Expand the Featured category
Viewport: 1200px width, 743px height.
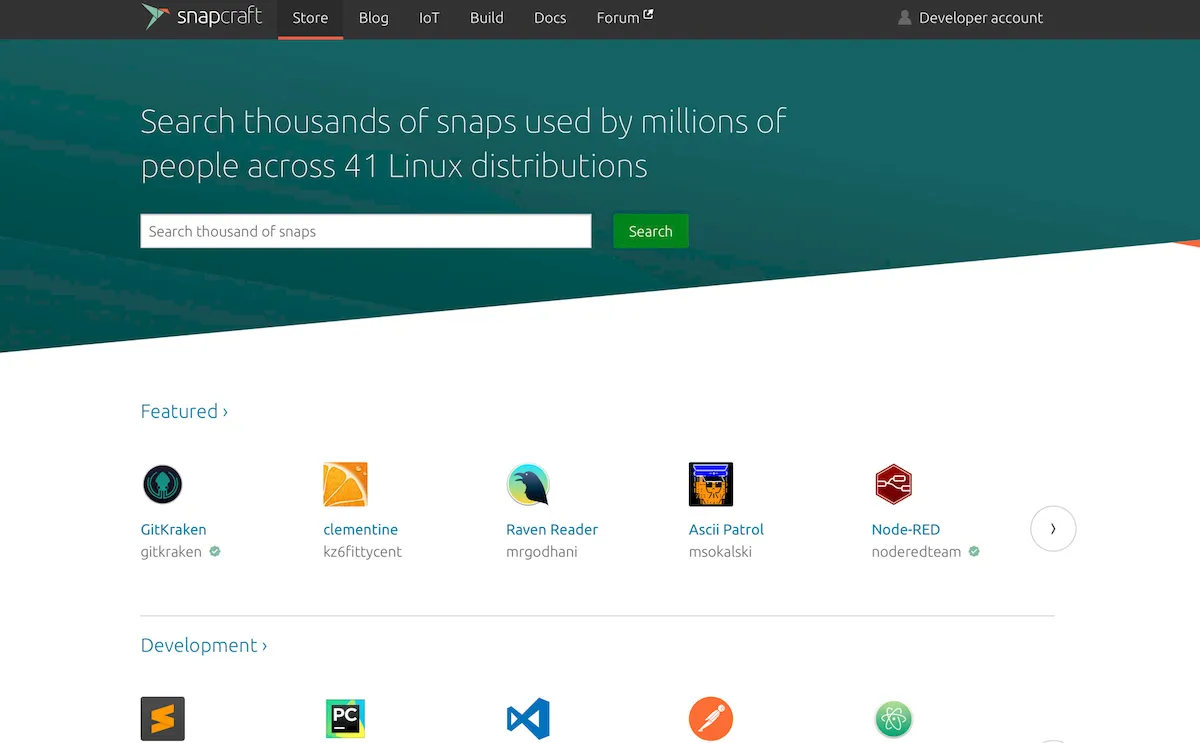click(x=184, y=411)
